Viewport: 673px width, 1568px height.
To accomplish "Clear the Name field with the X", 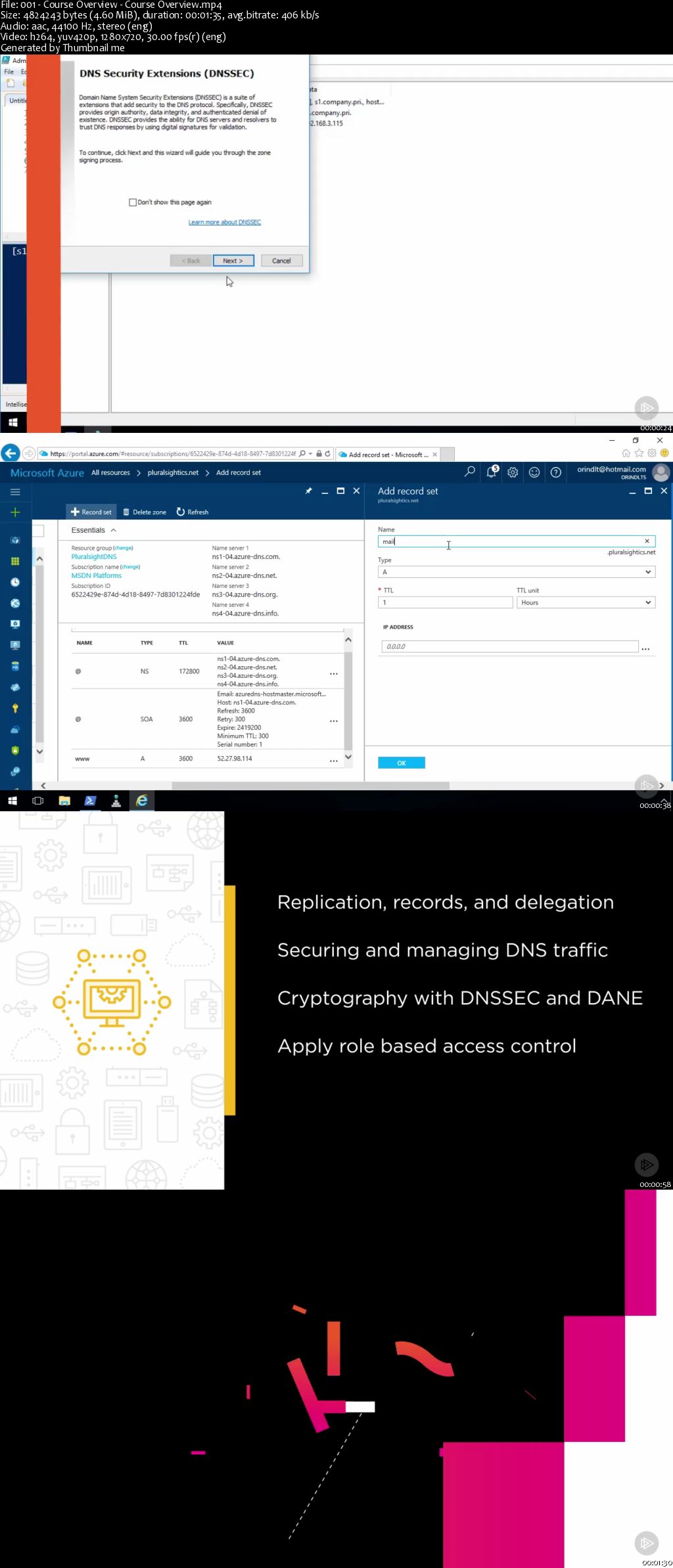I will click(x=647, y=541).
